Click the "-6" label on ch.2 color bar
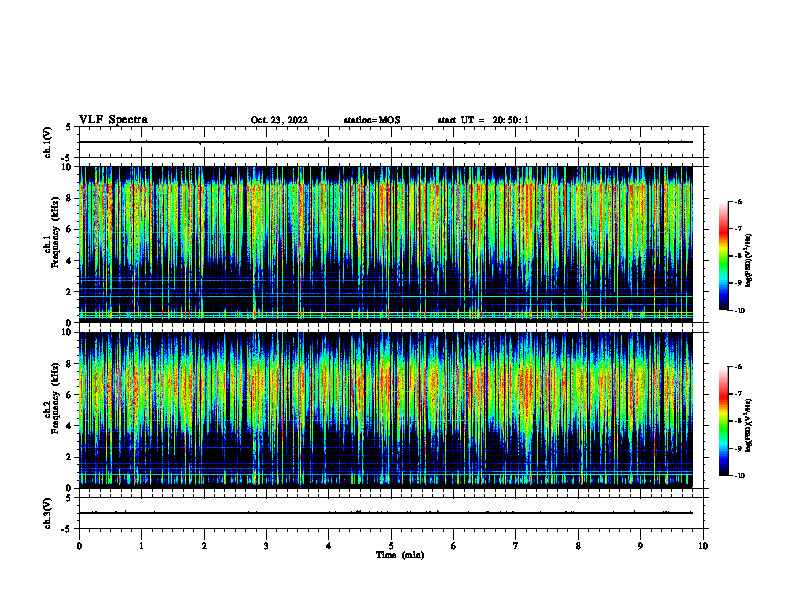Viewport: 792px width, 612px height. pos(738,367)
